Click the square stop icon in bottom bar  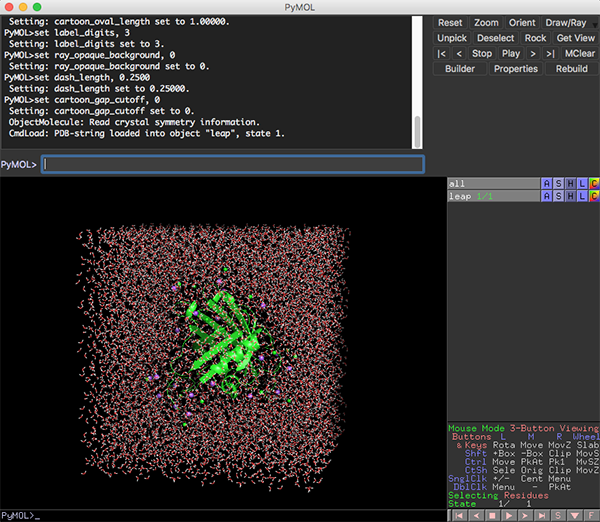tap(490, 516)
